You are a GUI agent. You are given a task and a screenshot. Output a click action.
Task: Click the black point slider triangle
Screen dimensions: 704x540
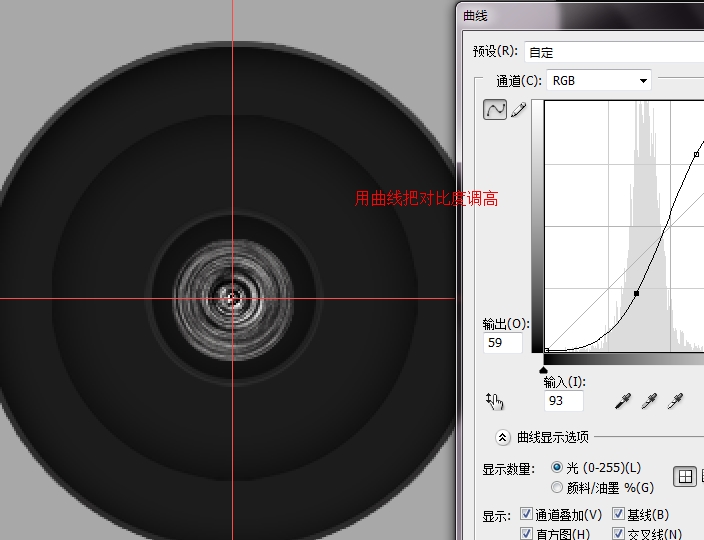[x=544, y=369]
